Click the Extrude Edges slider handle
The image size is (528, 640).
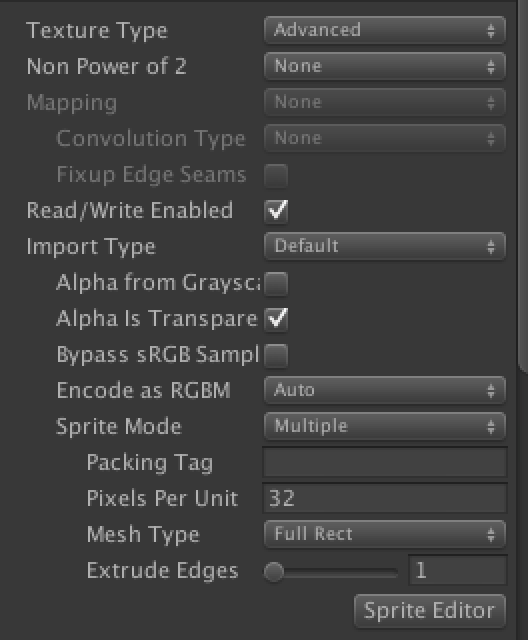(274, 572)
